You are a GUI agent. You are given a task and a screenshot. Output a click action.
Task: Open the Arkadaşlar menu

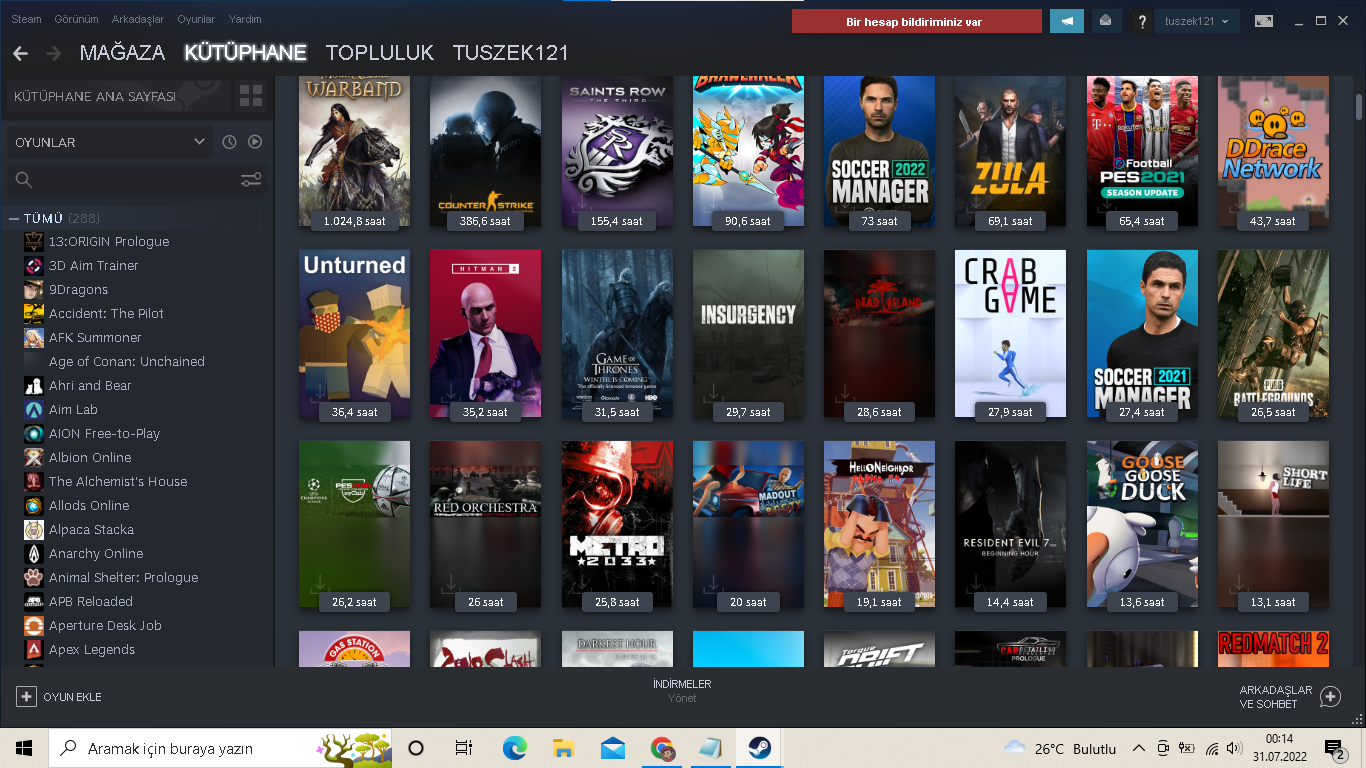click(138, 19)
